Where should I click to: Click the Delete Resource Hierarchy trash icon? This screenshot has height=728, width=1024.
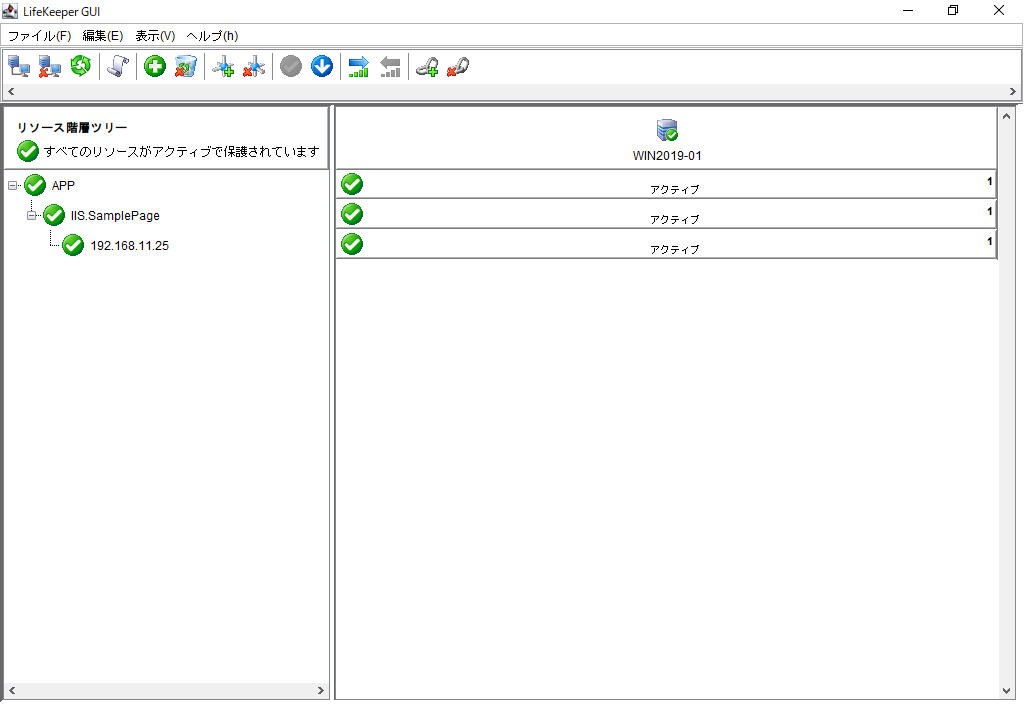pos(186,67)
